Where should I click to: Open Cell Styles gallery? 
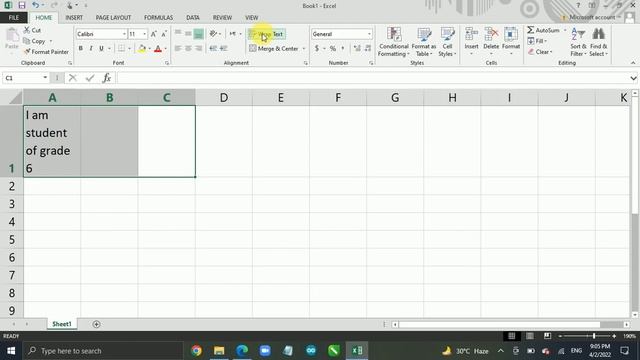[447, 42]
